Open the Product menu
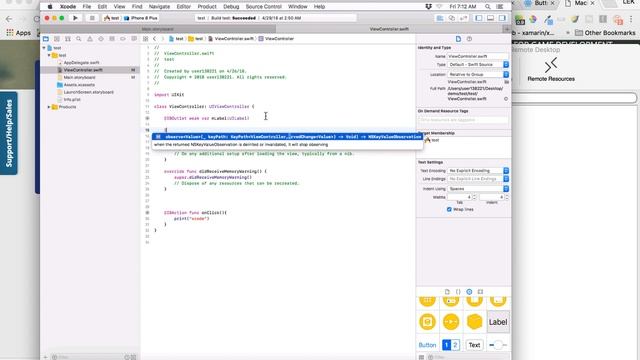 click(207, 7)
